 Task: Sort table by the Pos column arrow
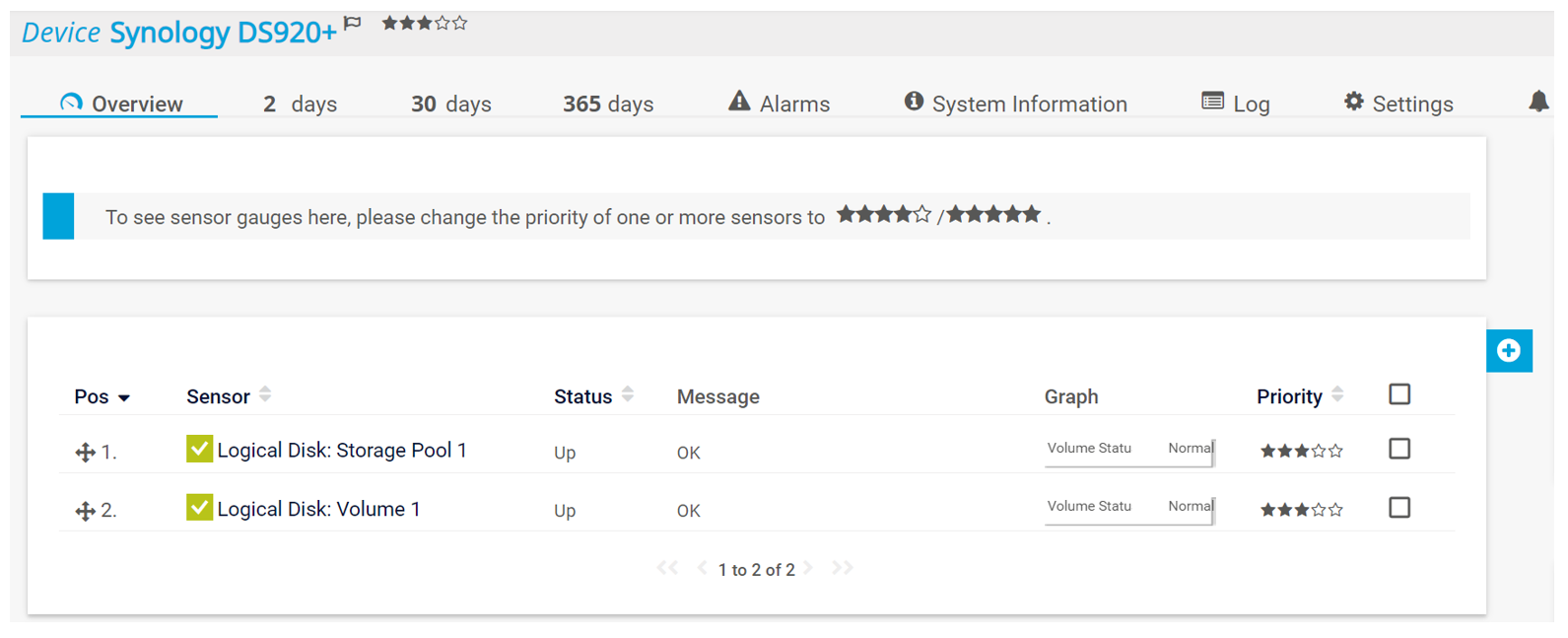[124, 398]
